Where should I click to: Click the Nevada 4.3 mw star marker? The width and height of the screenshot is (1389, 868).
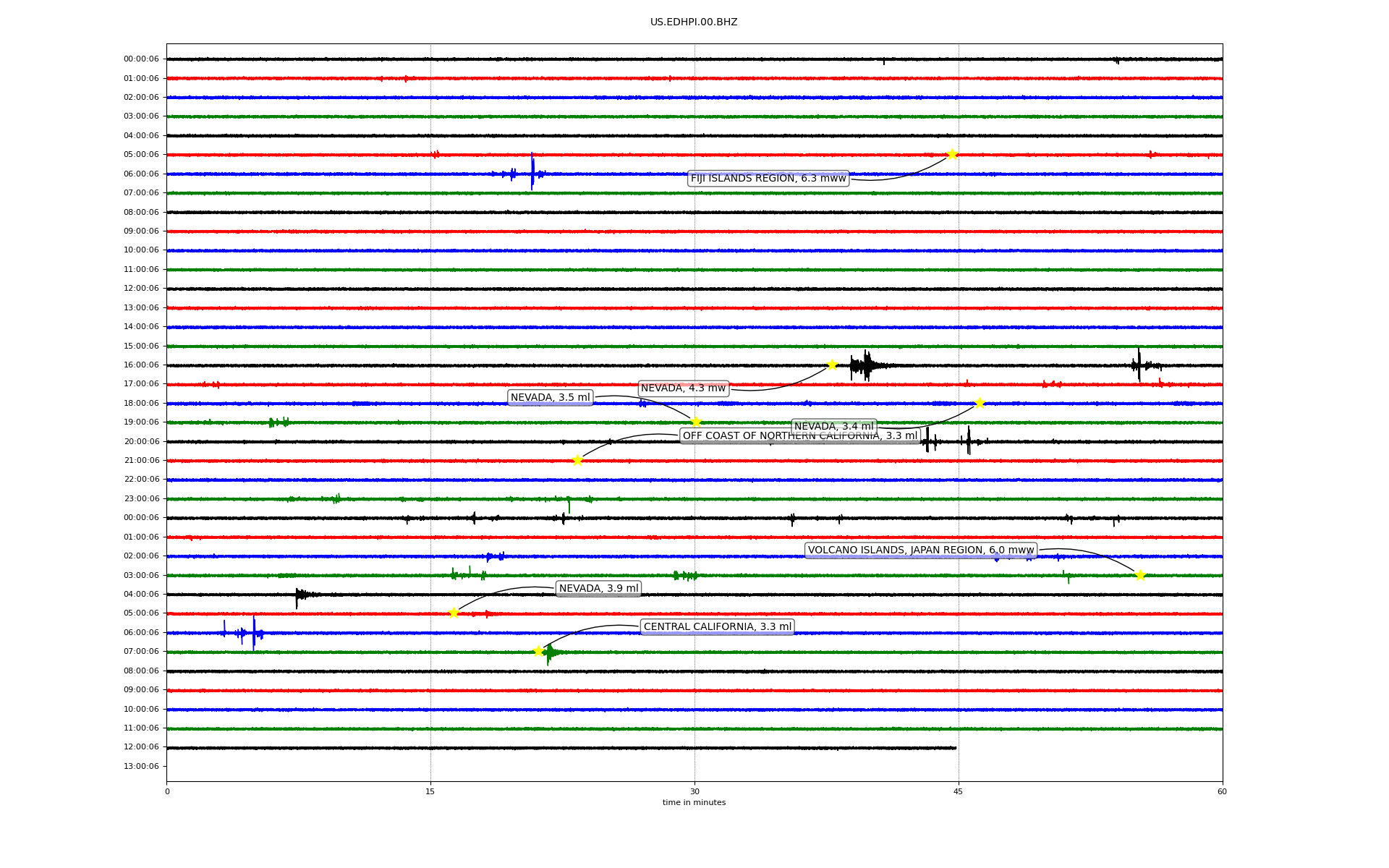click(x=832, y=365)
